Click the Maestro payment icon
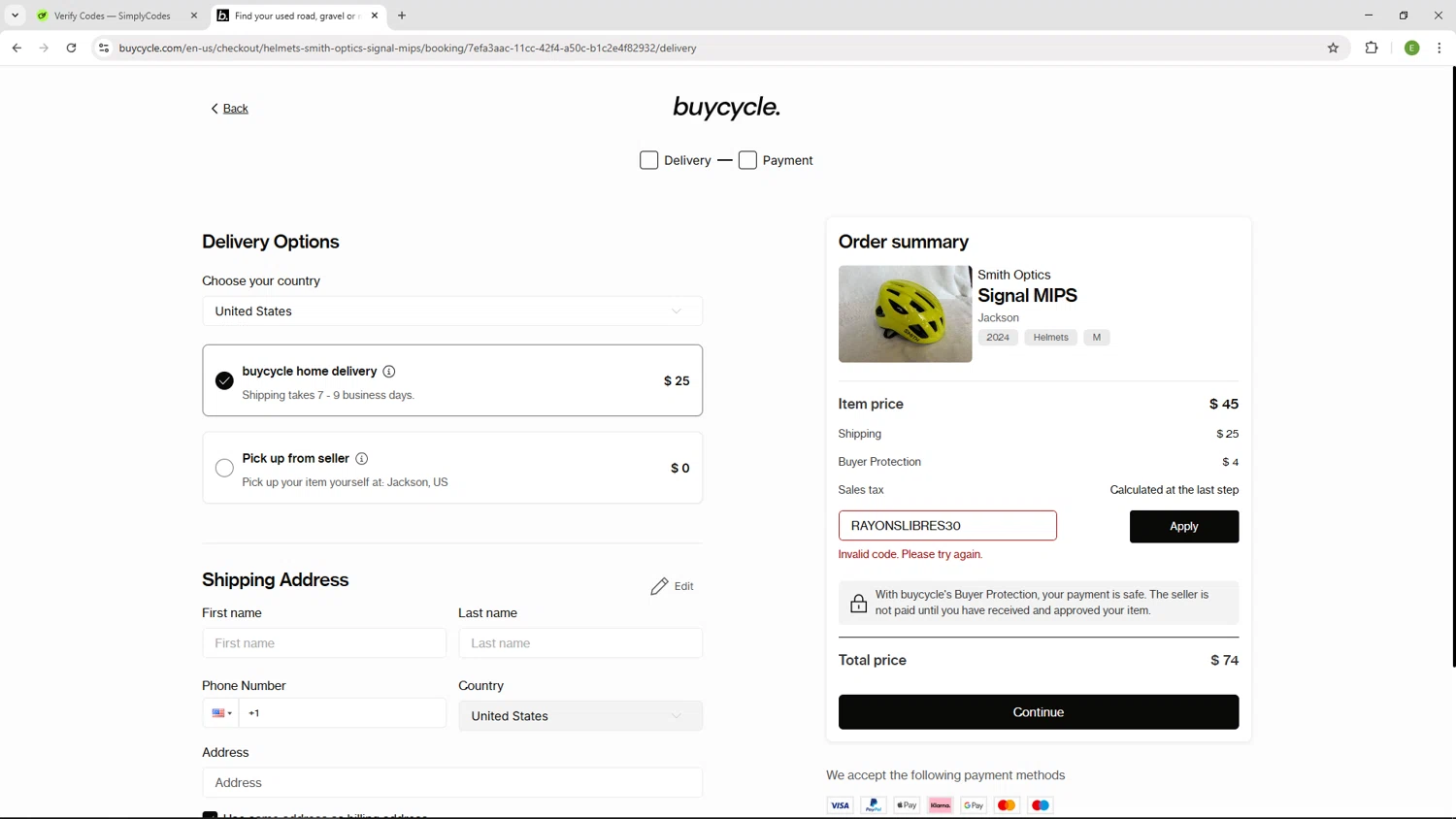 (1041, 805)
